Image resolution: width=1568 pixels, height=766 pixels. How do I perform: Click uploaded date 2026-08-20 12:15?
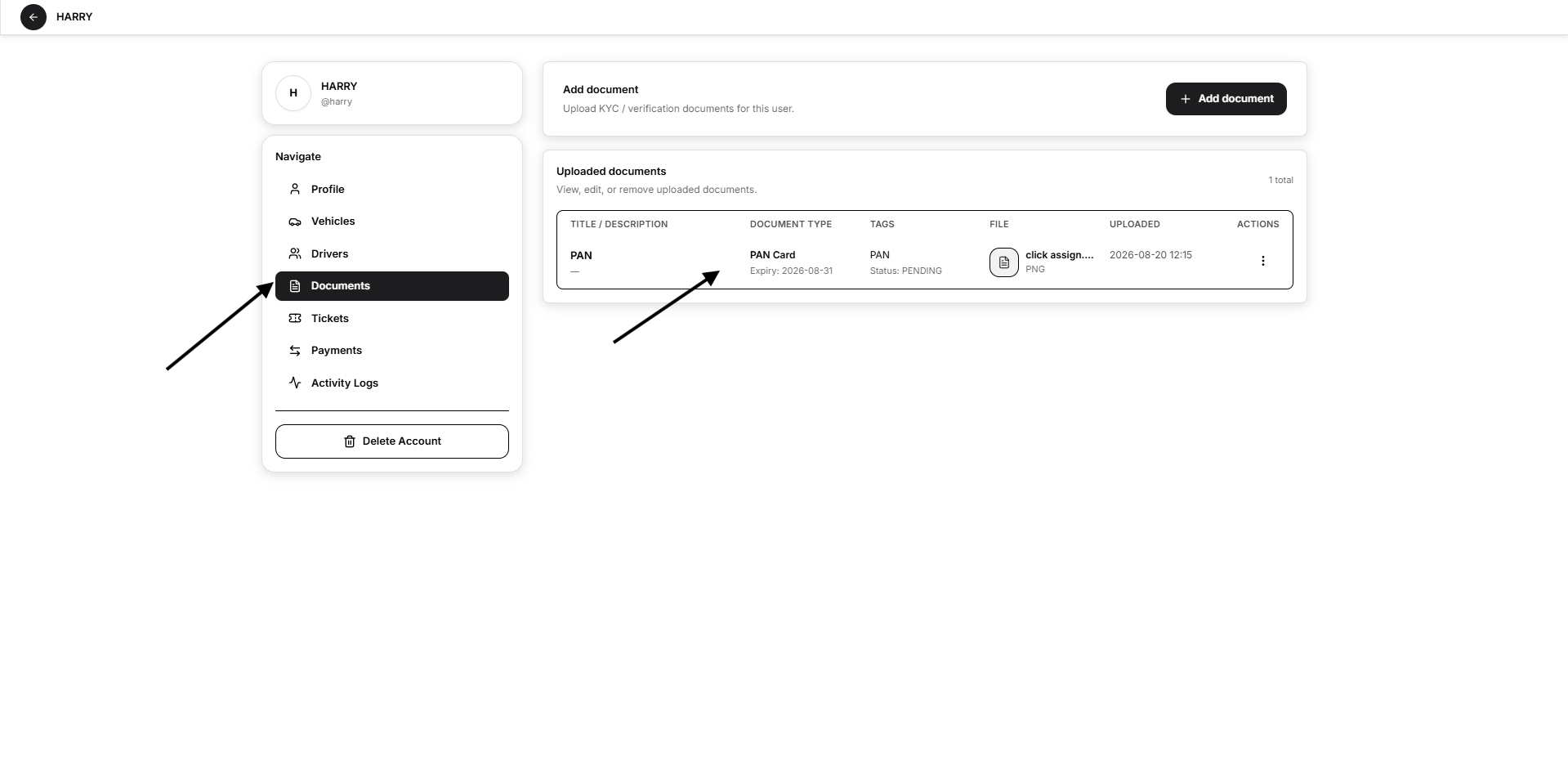1150,255
